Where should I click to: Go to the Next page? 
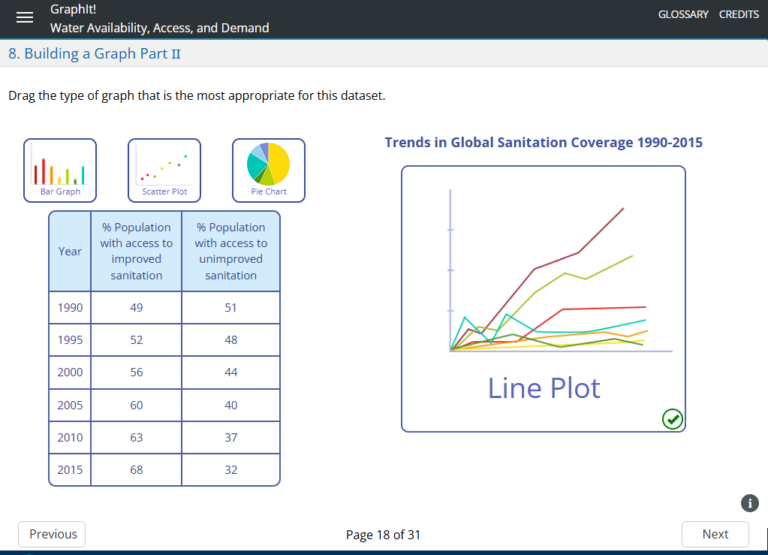[x=715, y=534]
